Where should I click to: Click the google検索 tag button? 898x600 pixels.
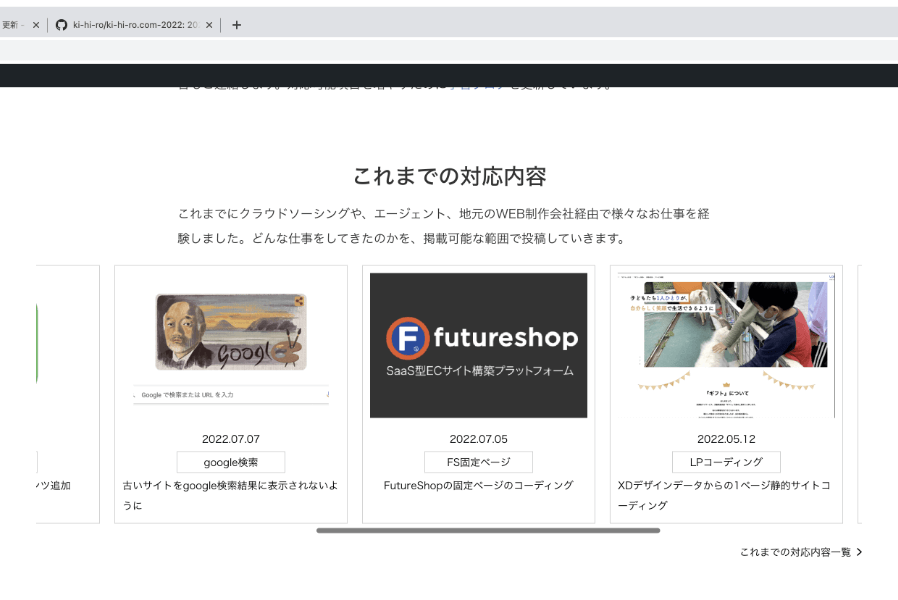(x=231, y=462)
